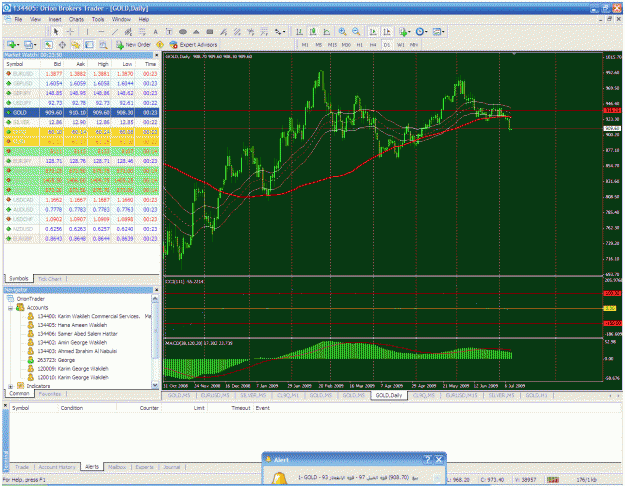Draw an ellipse shape tool
The height and width of the screenshot is (486, 625).
click(x=183, y=32)
